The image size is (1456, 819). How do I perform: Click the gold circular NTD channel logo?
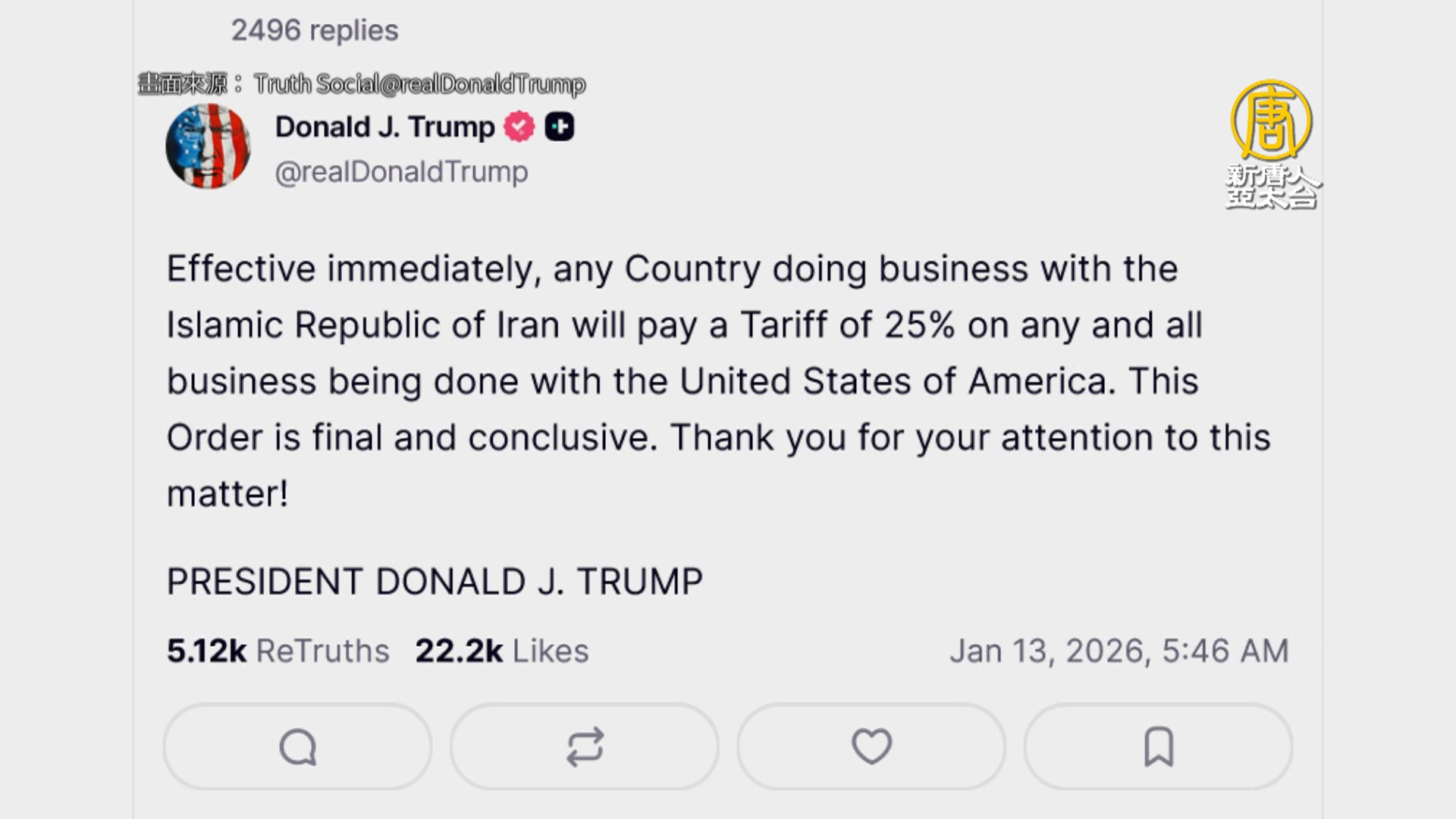tap(1271, 121)
